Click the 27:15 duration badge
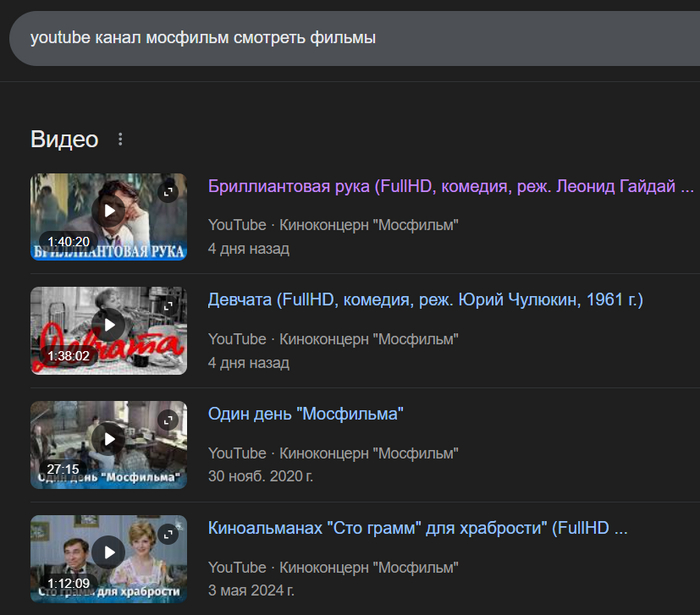This screenshot has height=615, width=700. (x=63, y=469)
